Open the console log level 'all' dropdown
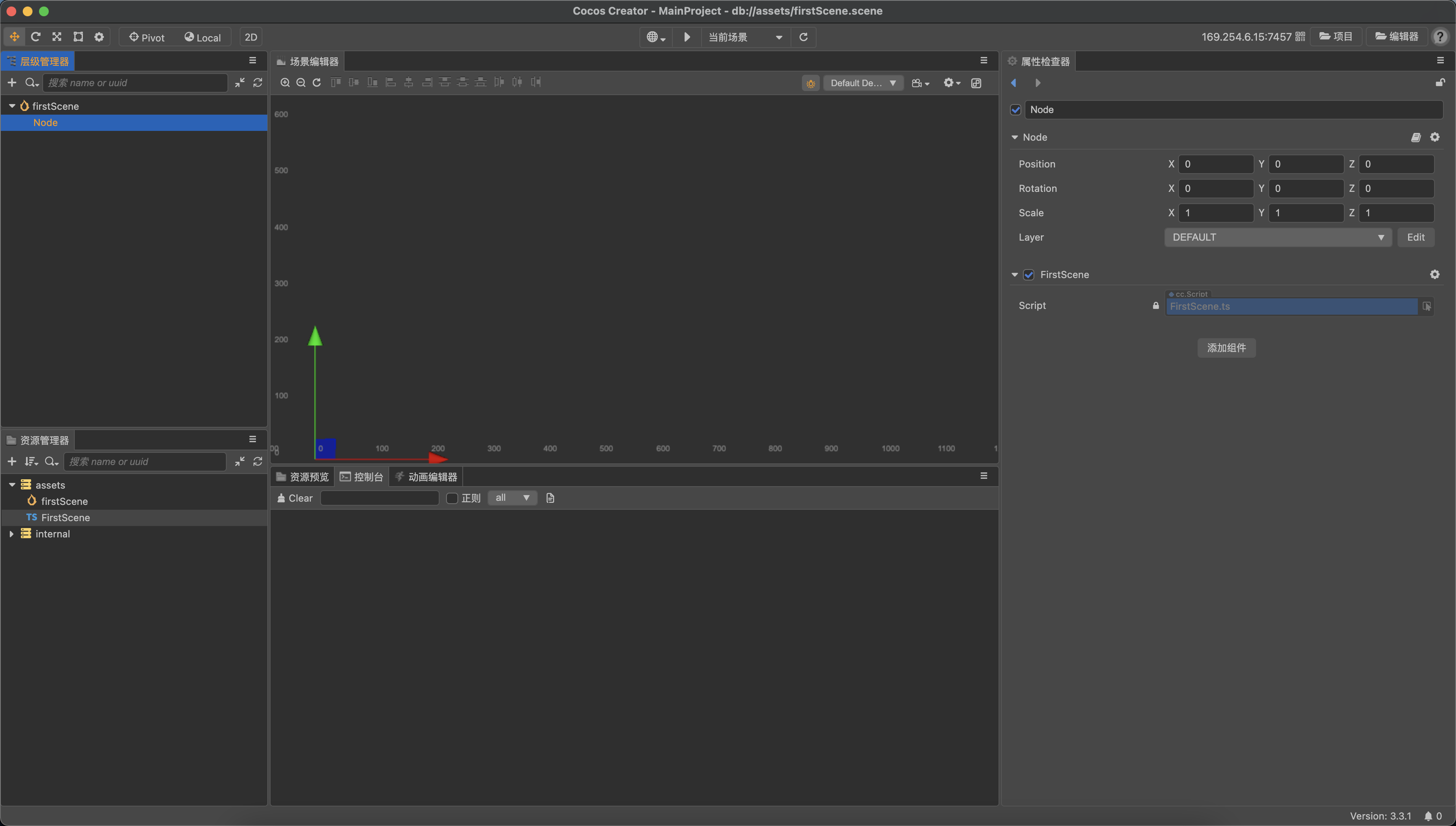The height and width of the screenshot is (826, 1456). pyautogui.click(x=512, y=498)
